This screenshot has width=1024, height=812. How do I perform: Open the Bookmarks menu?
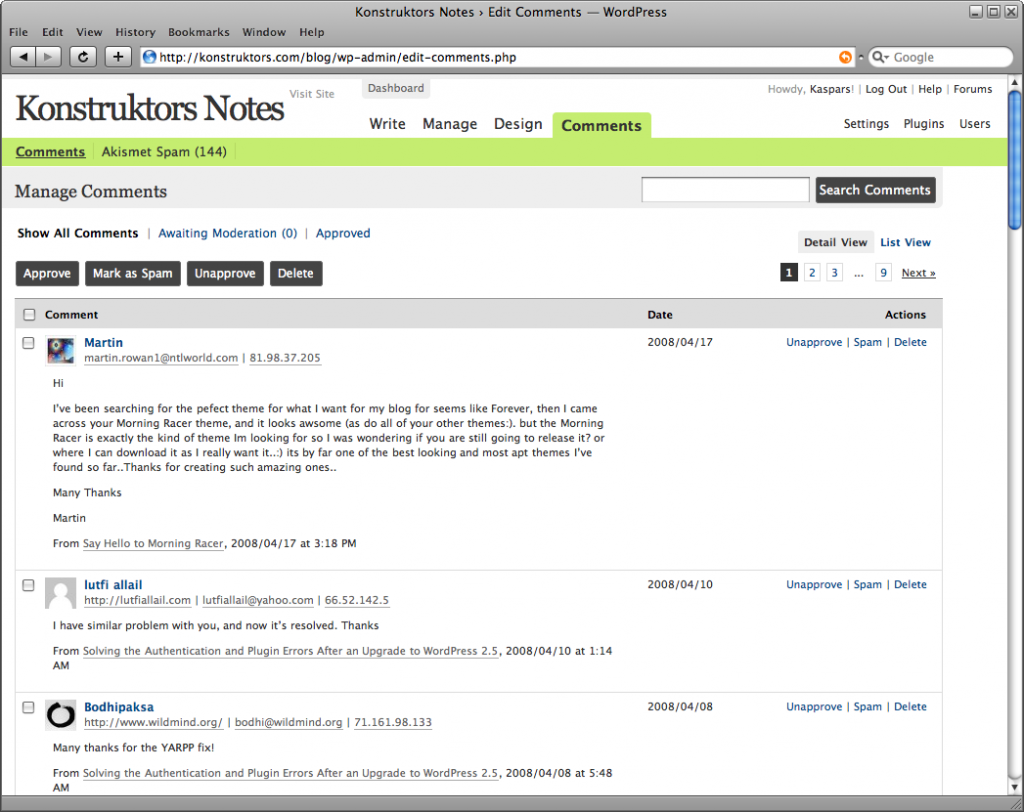click(x=198, y=32)
